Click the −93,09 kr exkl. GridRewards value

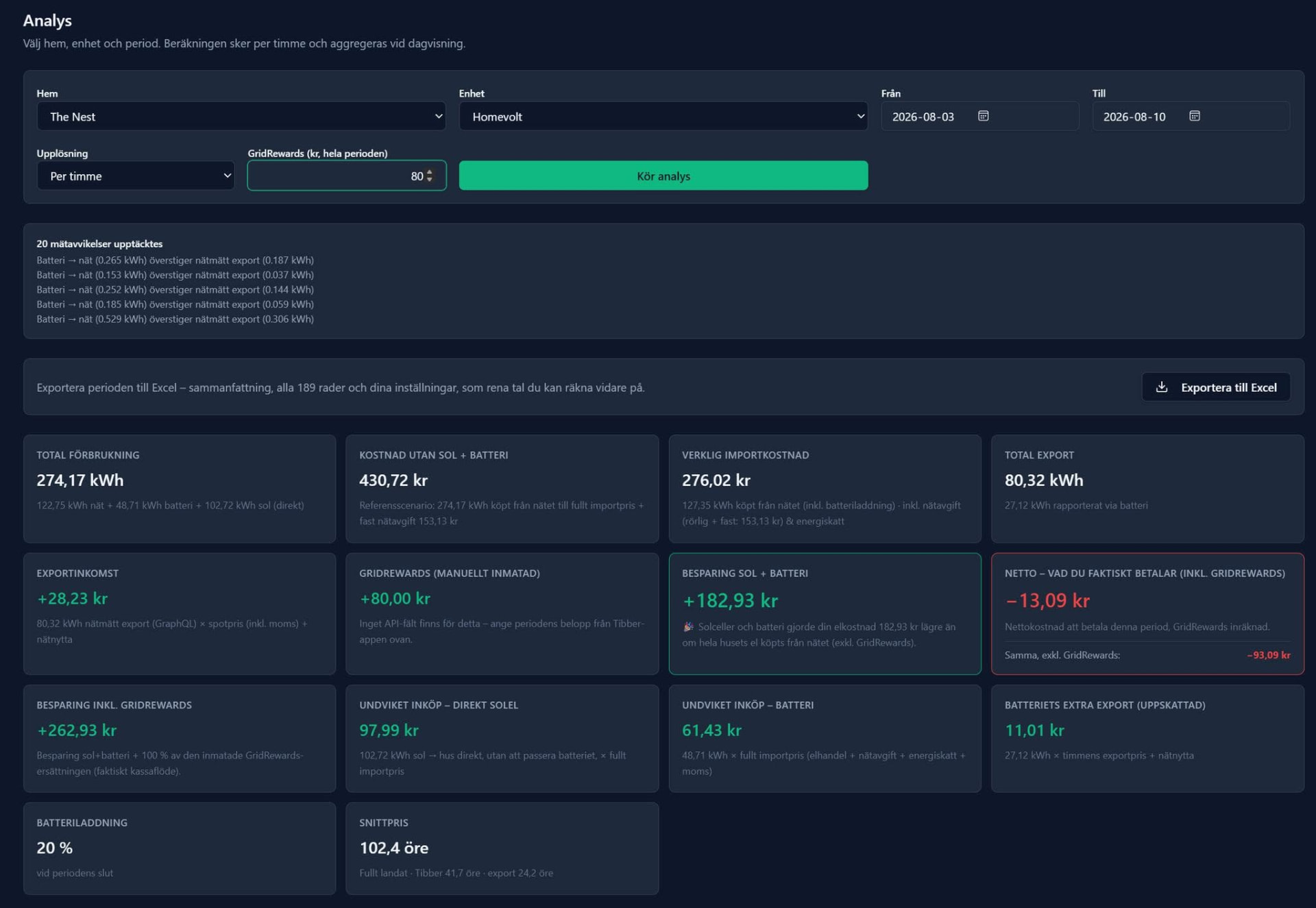click(x=1269, y=655)
